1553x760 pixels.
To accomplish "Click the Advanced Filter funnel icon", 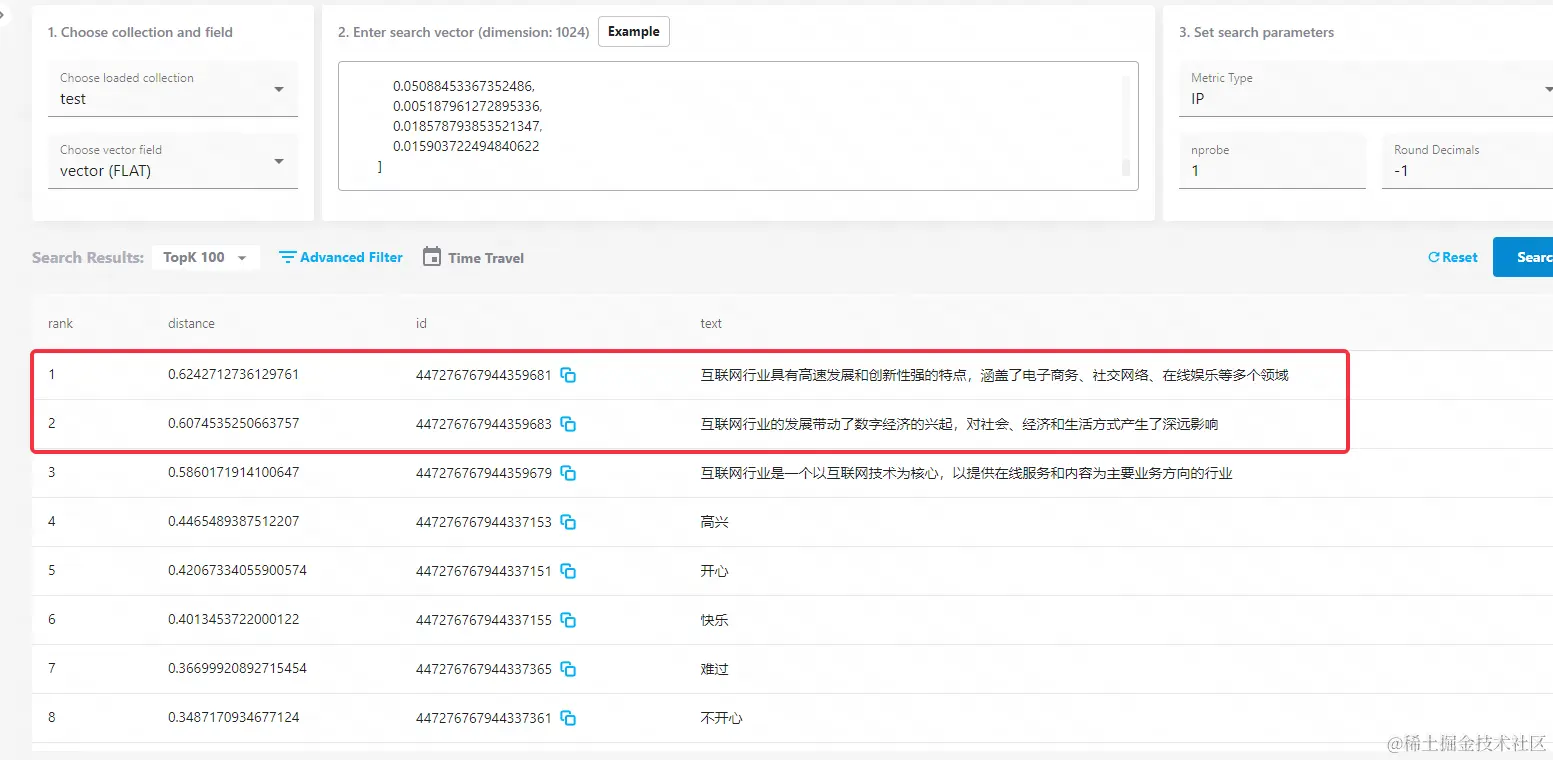I will pos(287,258).
